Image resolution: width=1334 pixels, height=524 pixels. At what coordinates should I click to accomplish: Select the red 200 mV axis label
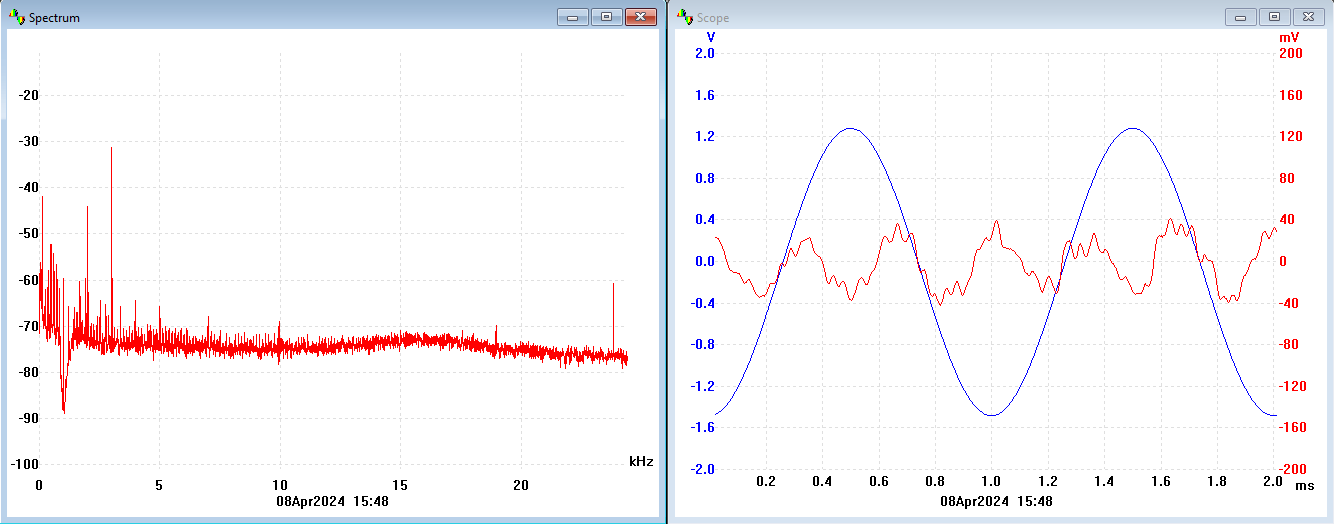1291,53
